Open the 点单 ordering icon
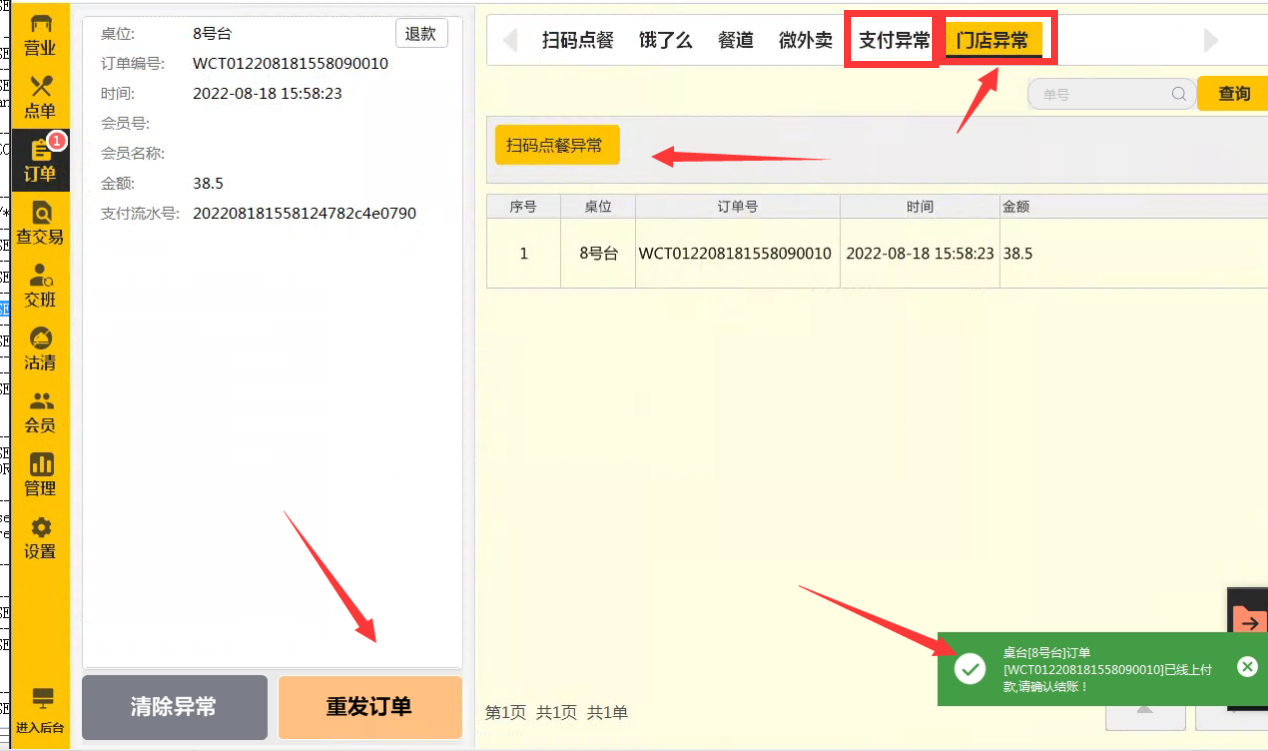The height and width of the screenshot is (751, 1268). pos(40,97)
